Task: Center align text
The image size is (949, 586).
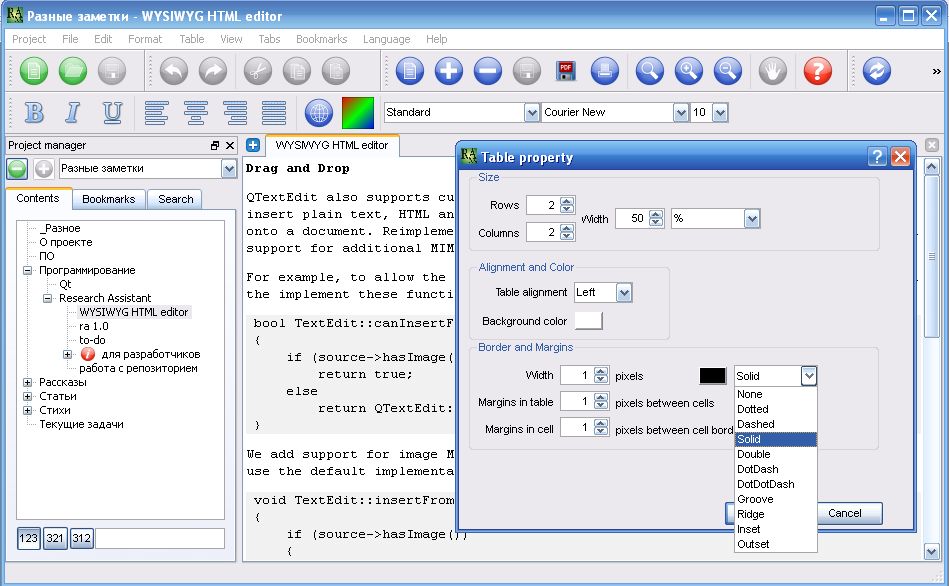Action: 195,113
